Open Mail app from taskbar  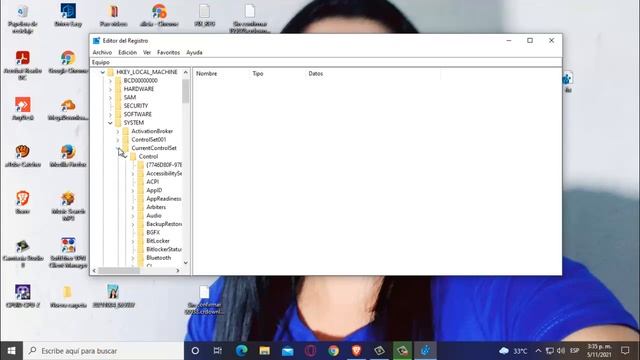click(x=287, y=351)
